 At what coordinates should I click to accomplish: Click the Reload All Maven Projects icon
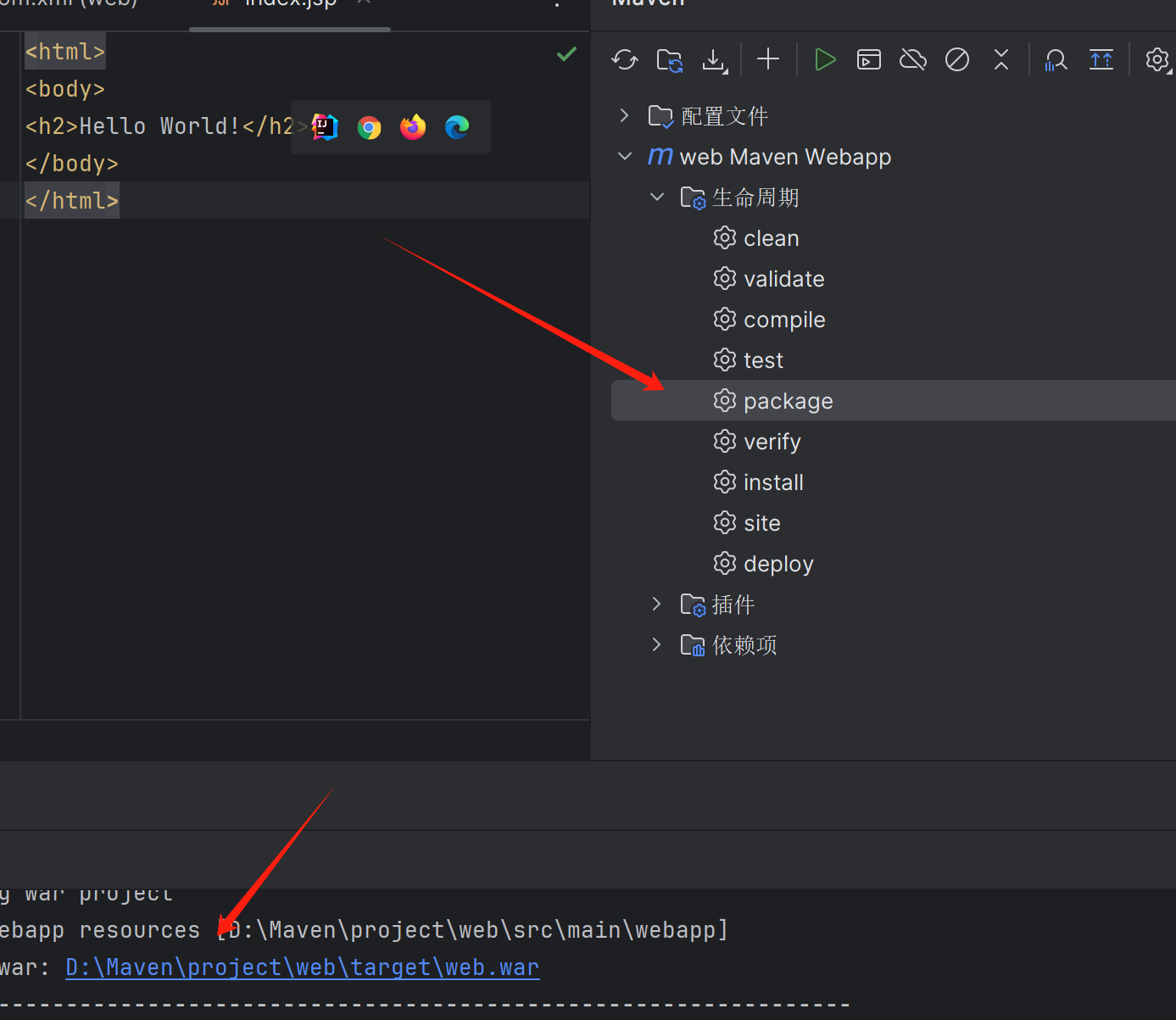(625, 60)
